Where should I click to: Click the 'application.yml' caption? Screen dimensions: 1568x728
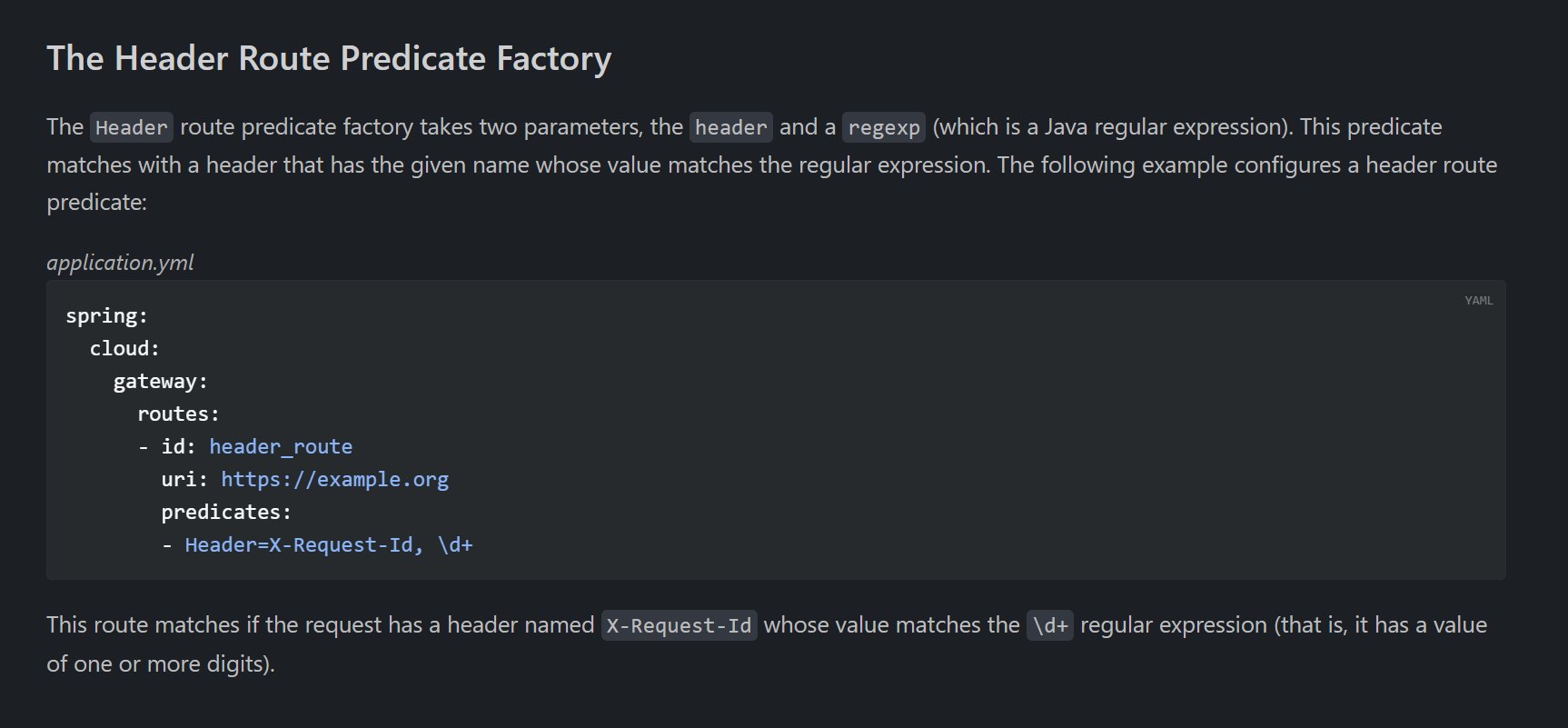tap(120, 263)
